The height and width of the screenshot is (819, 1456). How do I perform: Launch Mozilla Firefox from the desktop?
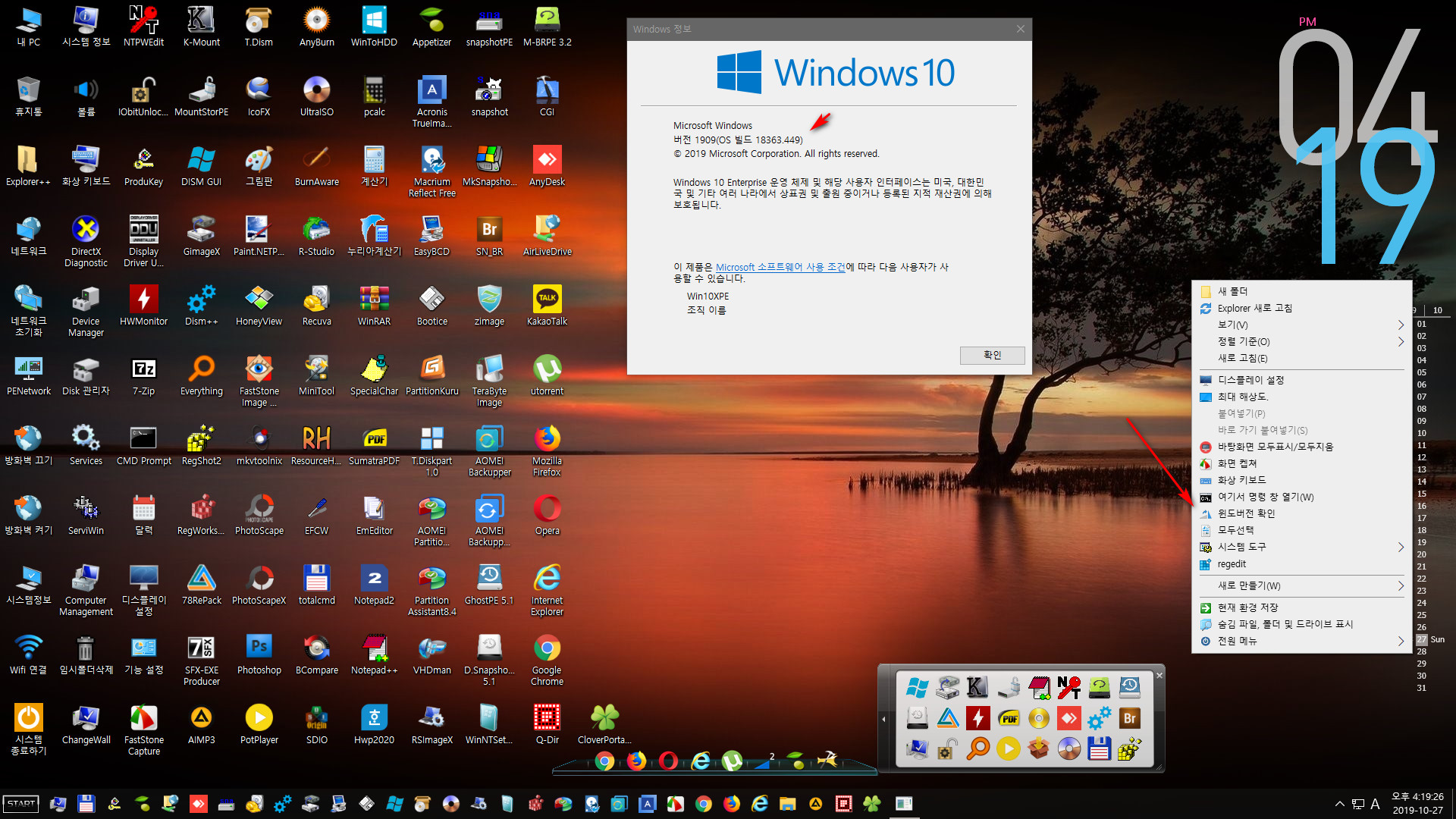click(x=547, y=450)
